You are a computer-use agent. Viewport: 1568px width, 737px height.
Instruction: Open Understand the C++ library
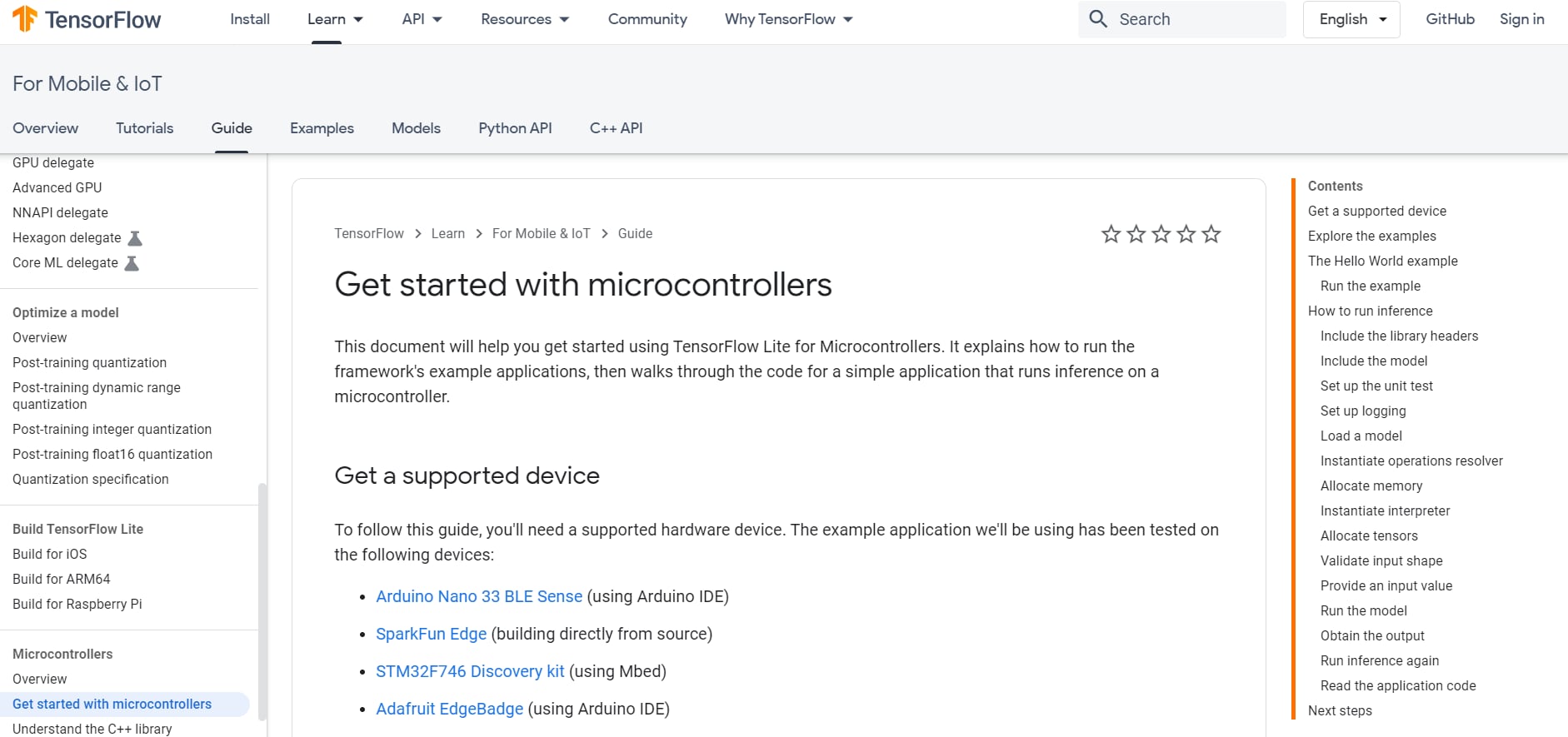click(x=92, y=729)
